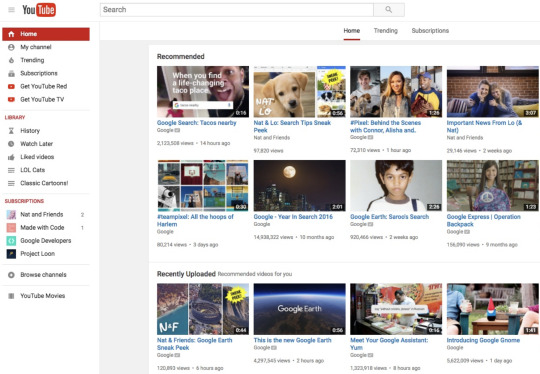Click the Google Earth globe thumbnail
This screenshot has height=374, width=540.
click(x=300, y=309)
